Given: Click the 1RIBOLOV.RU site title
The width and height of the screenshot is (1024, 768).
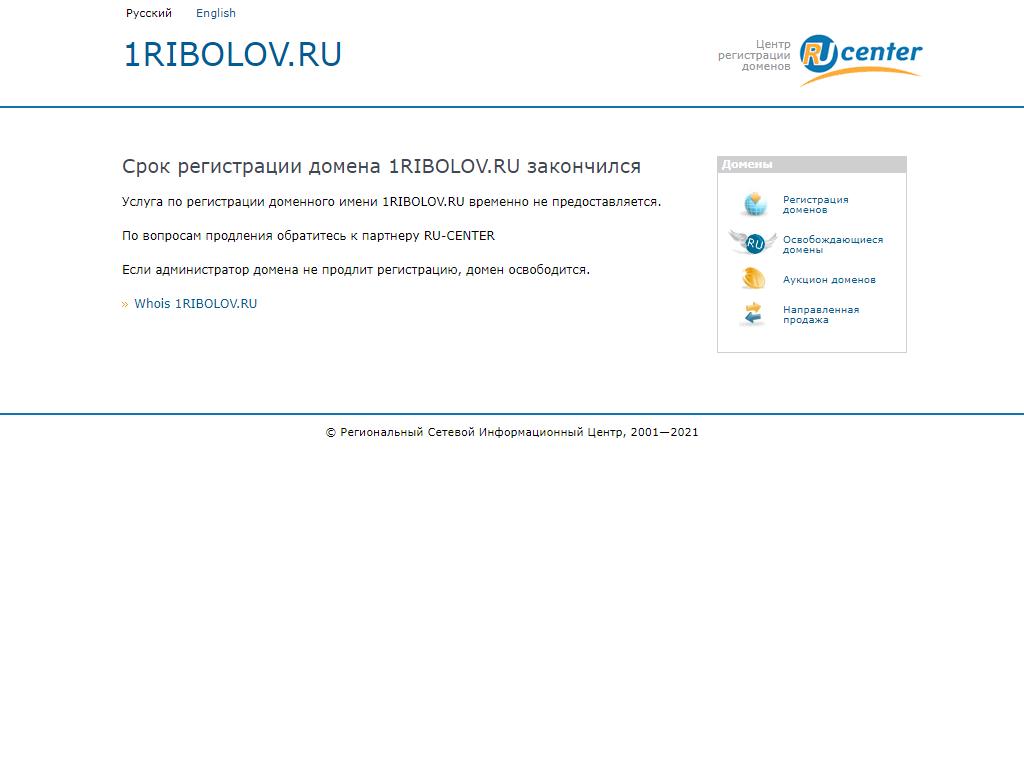Looking at the screenshot, I should point(232,55).
